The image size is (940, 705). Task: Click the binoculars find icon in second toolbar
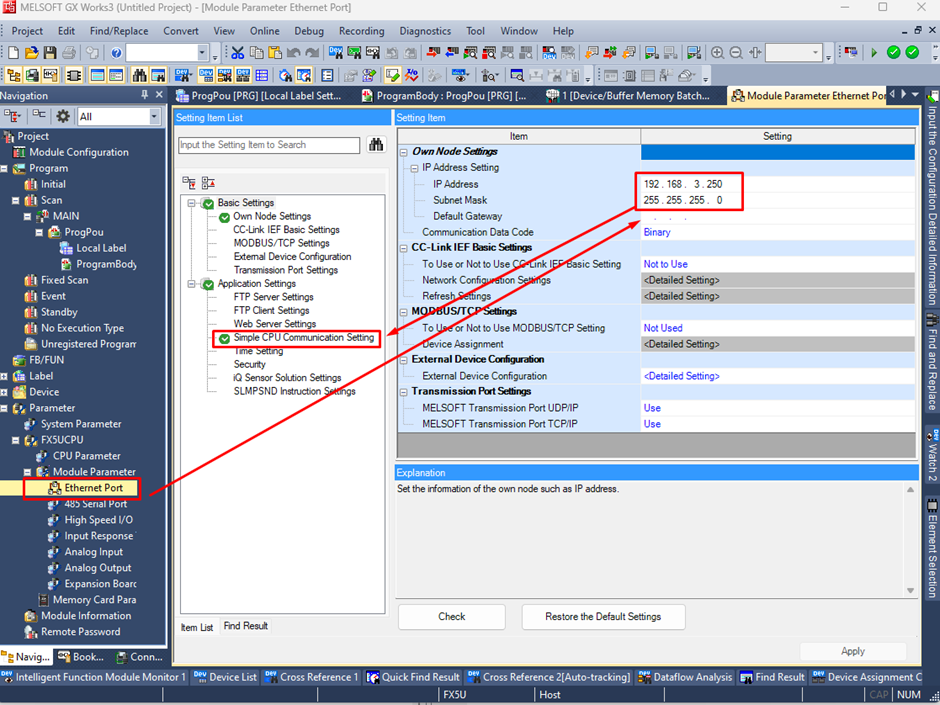(140, 76)
